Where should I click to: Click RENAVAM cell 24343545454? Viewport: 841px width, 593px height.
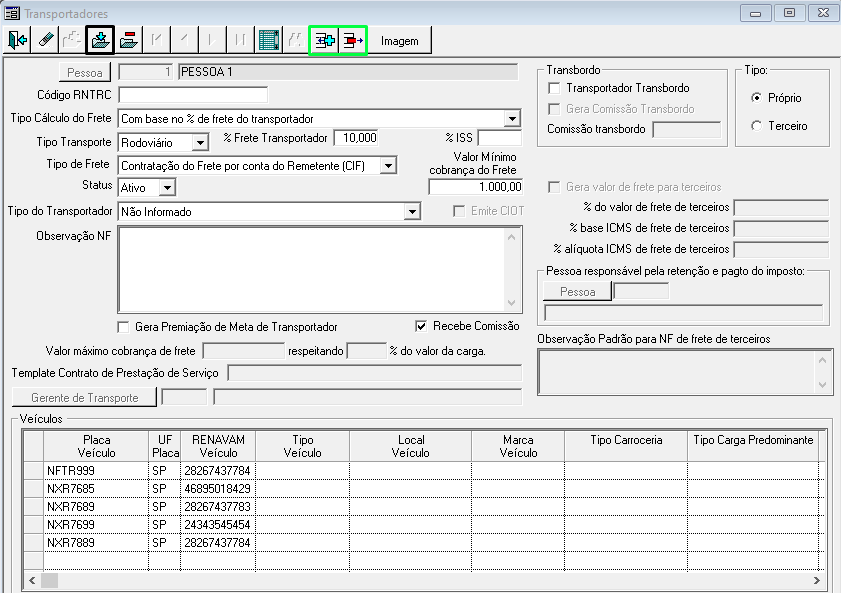218,525
